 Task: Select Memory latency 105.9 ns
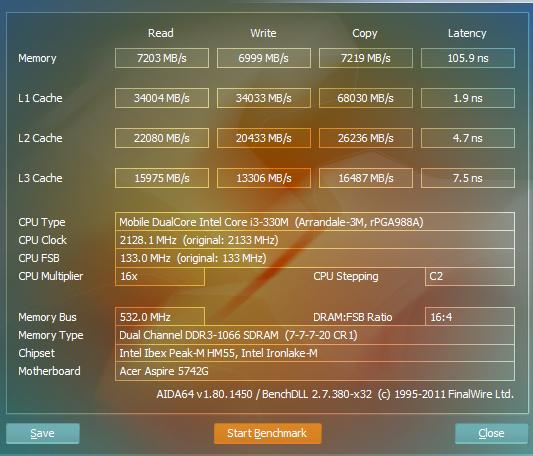click(468, 58)
